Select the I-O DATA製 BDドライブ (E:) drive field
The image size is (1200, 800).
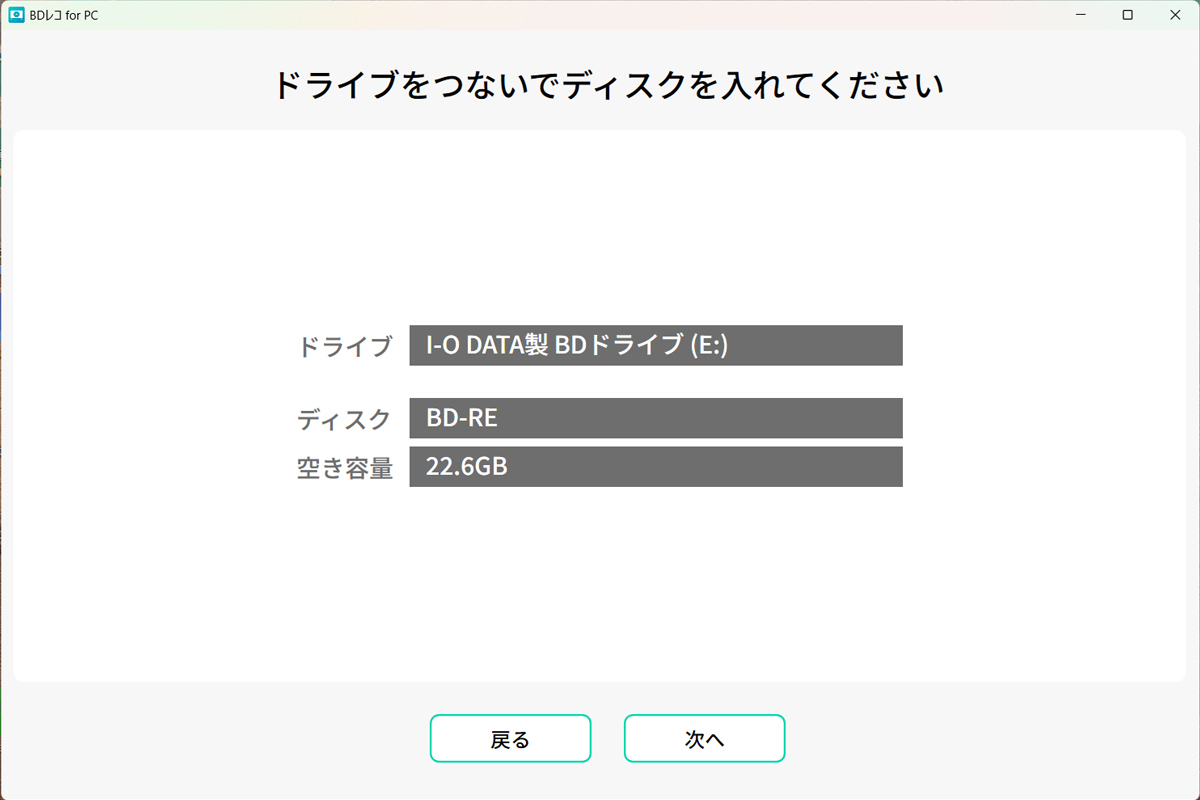656,345
